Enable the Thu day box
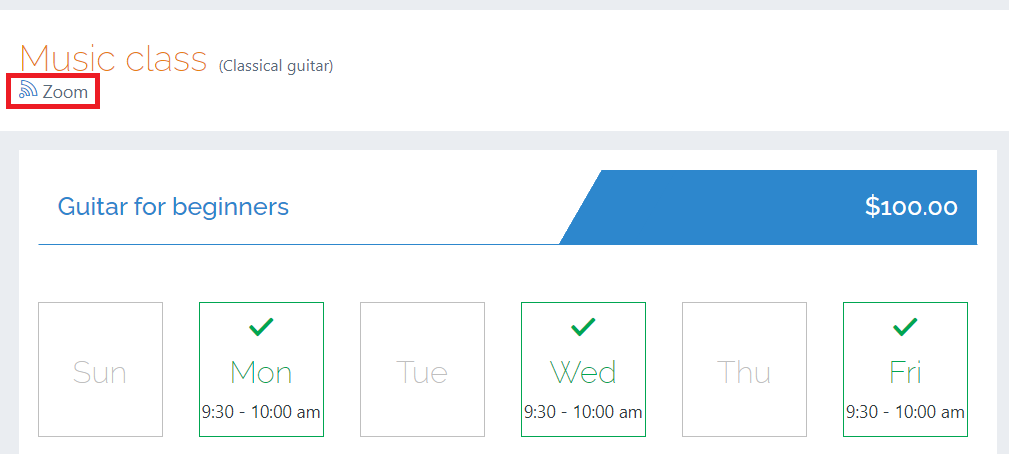 click(744, 369)
